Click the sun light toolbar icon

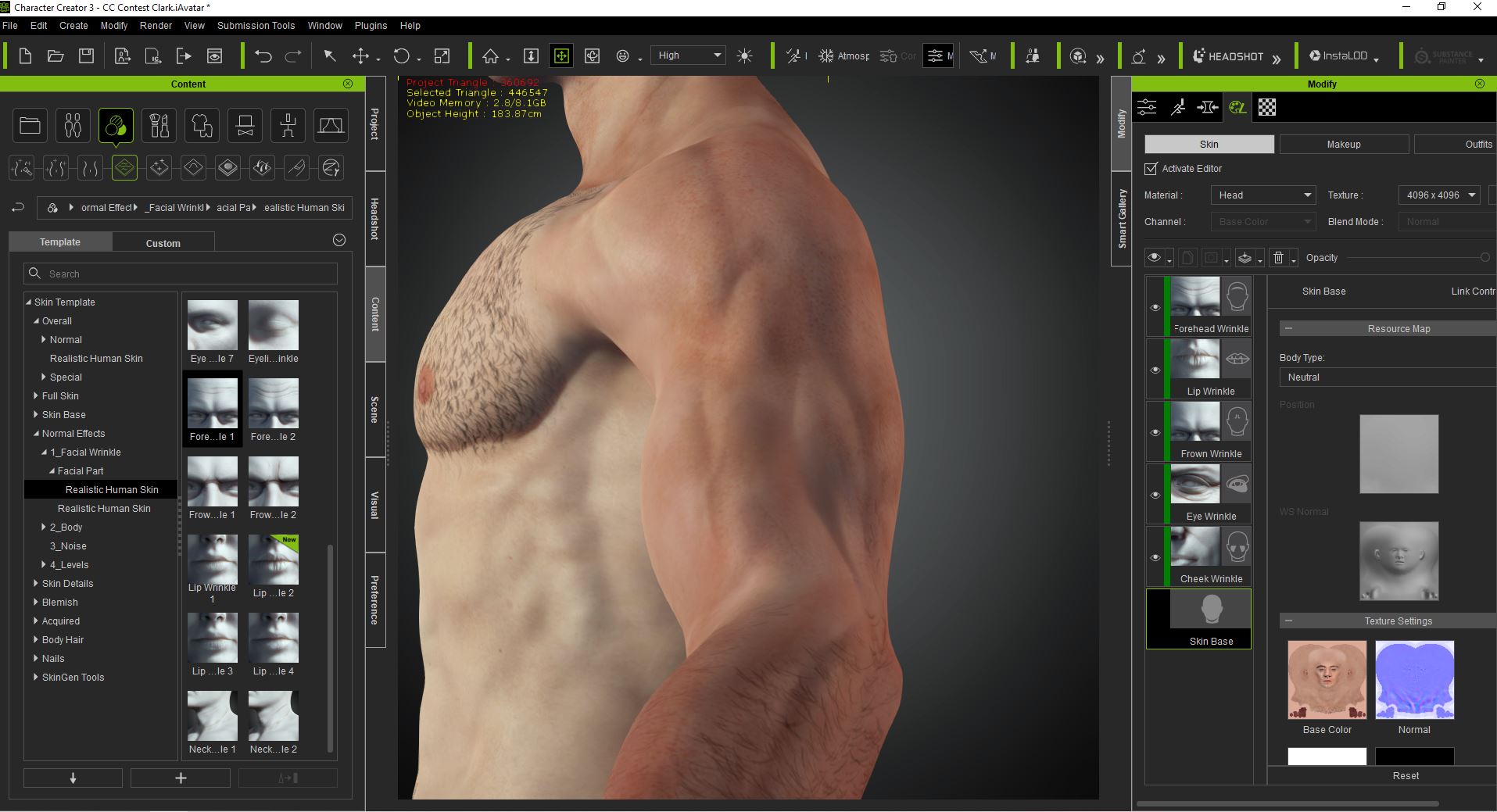(x=745, y=55)
